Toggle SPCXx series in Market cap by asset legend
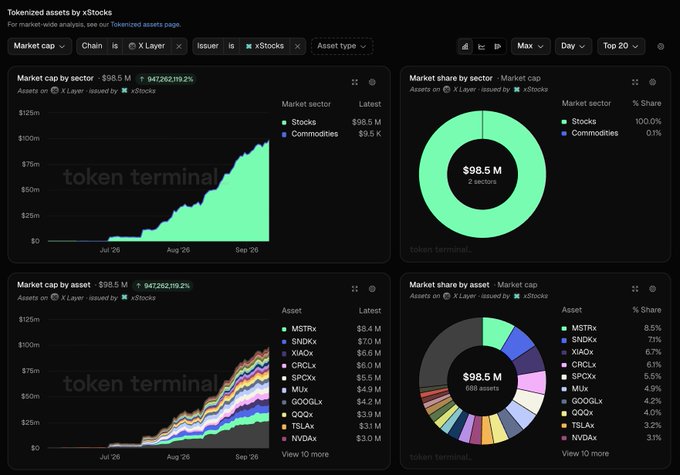680x475 pixels. click(331, 378)
